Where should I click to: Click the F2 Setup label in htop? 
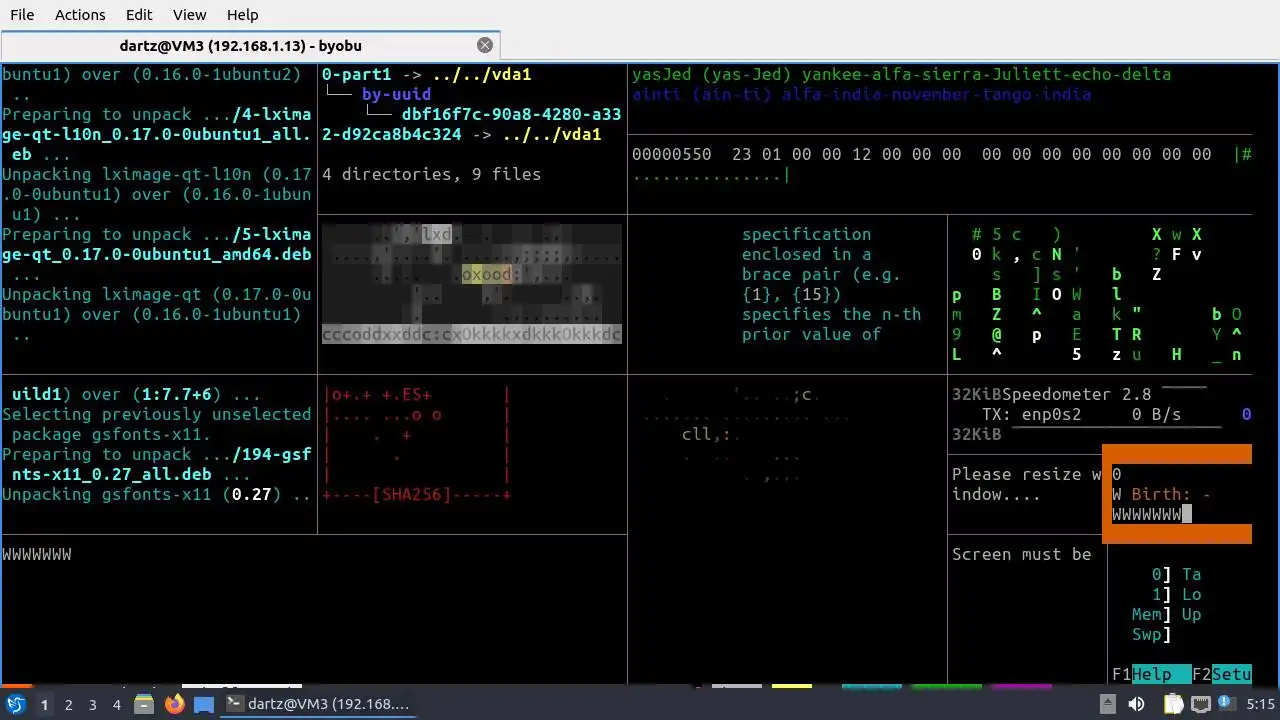point(1222,674)
